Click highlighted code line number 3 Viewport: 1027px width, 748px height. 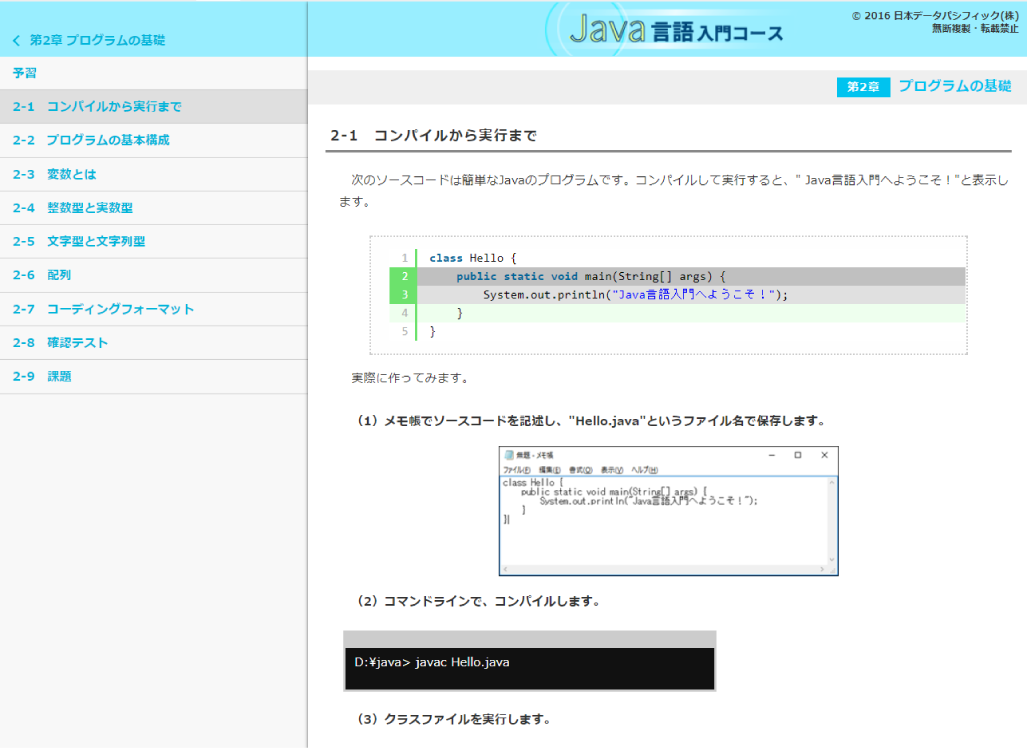click(x=405, y=295)
